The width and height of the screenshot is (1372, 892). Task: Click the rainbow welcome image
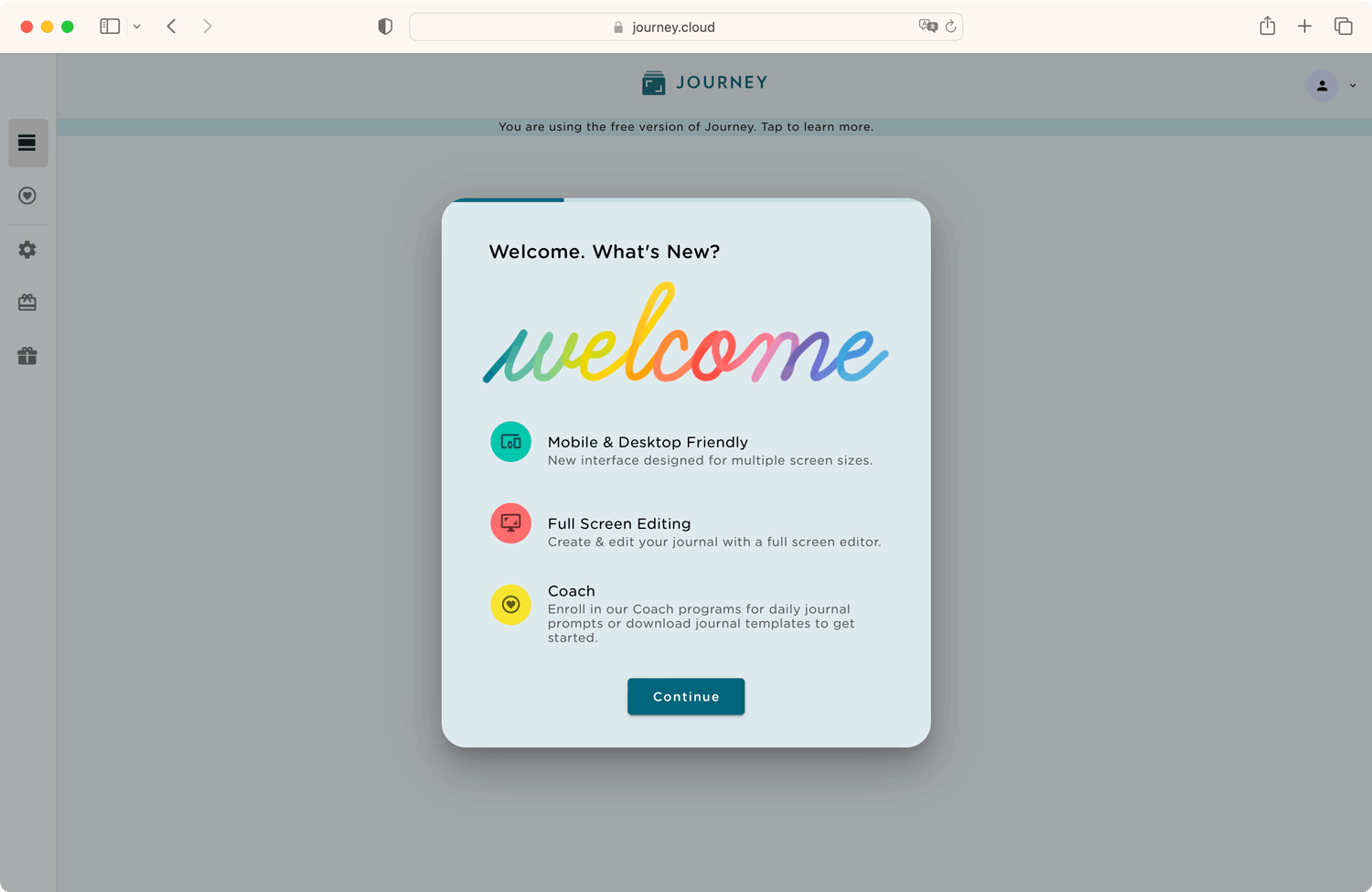click(685, 333)
